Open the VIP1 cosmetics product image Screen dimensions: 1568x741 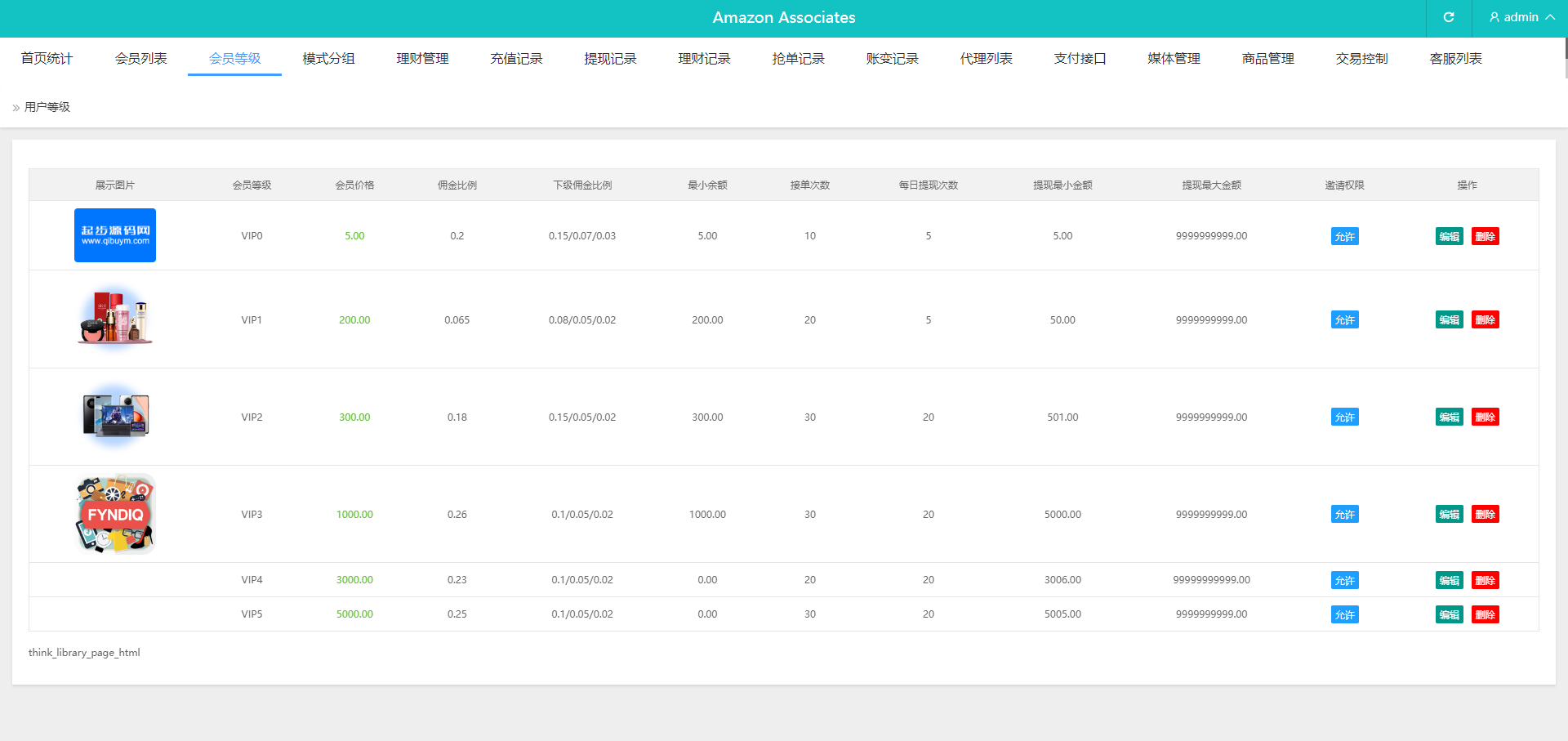point(115,319)
